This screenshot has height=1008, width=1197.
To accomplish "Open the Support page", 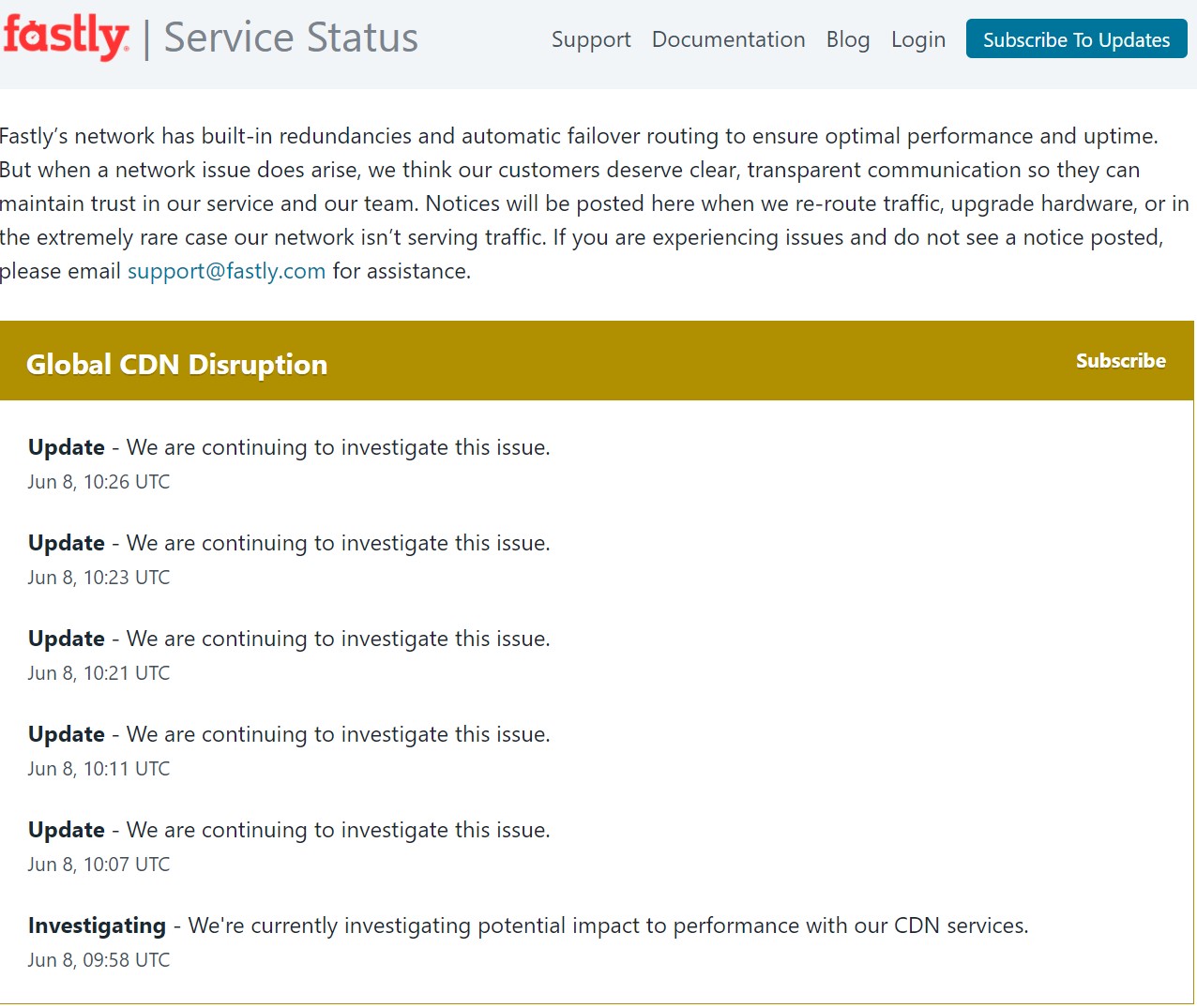I will tap(590, 40).
